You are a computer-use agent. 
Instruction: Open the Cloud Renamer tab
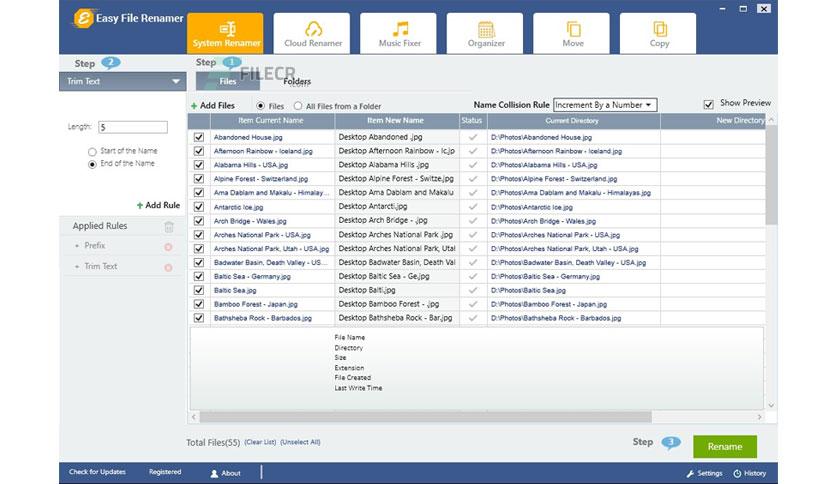pyautogui.click(x=312, y=34)
